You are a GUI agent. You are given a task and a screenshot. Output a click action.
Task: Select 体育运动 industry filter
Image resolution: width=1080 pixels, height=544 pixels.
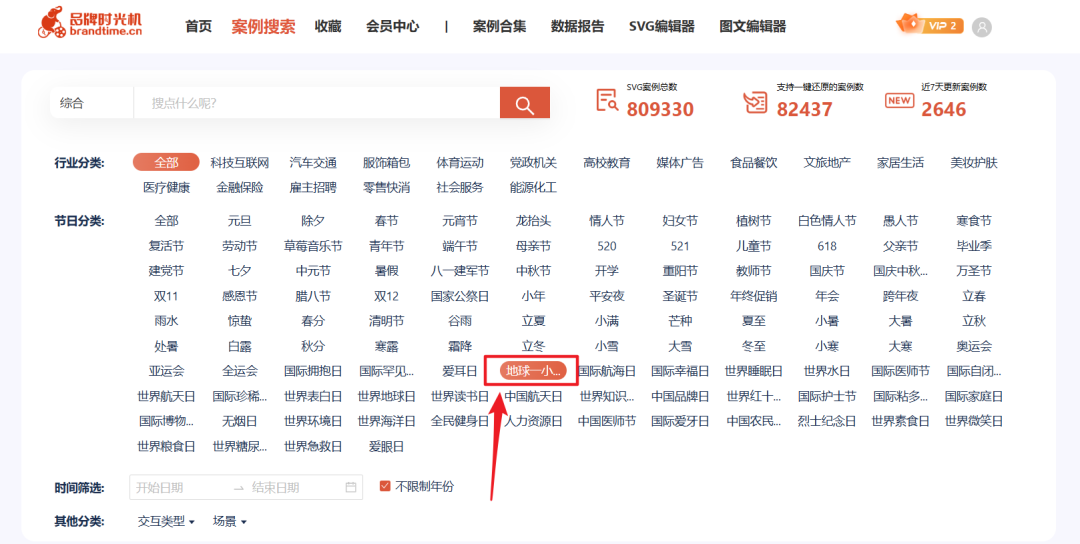(x=460, y=163)
